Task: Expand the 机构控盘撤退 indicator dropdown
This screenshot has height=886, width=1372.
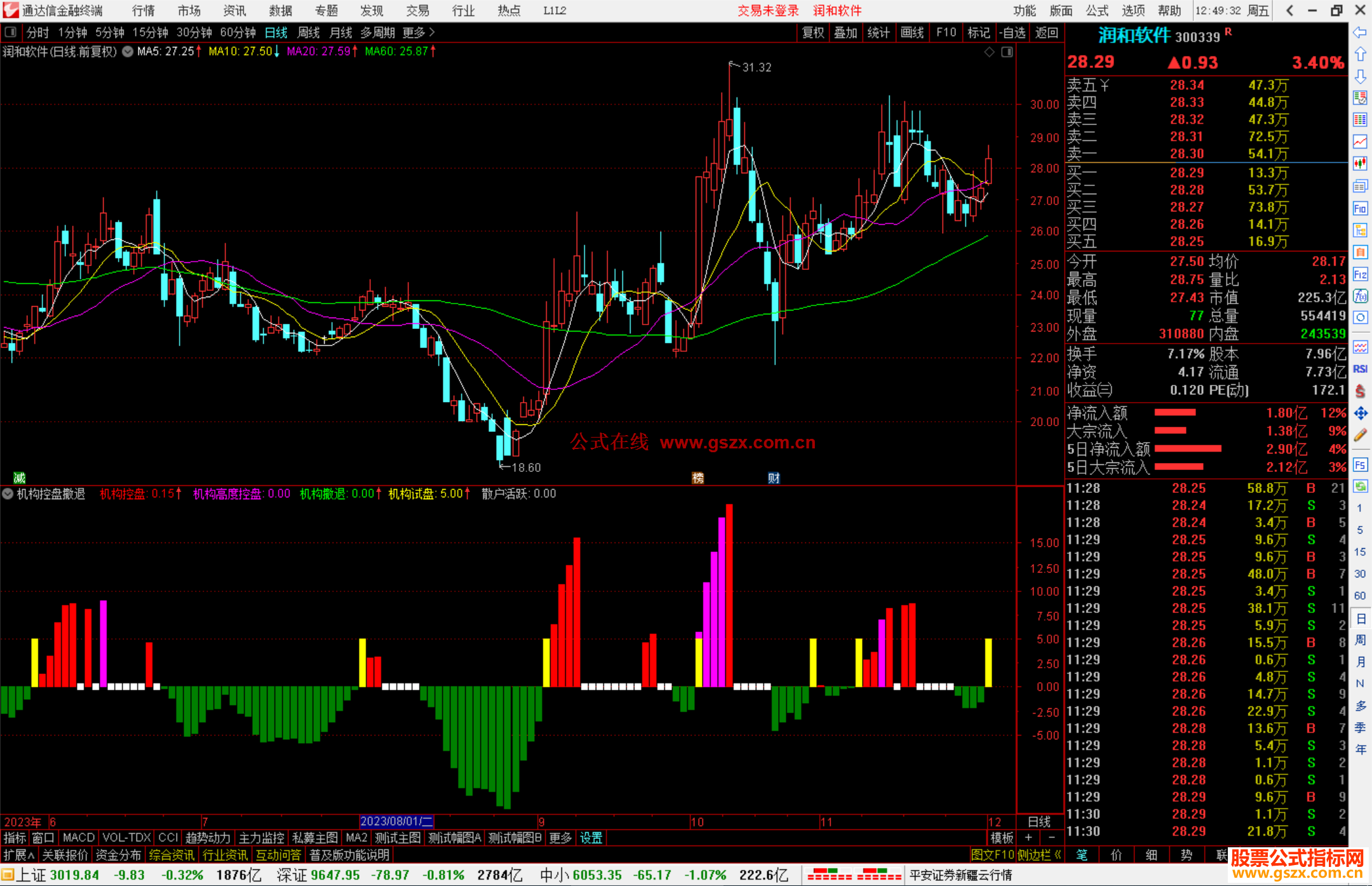Action: (x=8, y=493)
